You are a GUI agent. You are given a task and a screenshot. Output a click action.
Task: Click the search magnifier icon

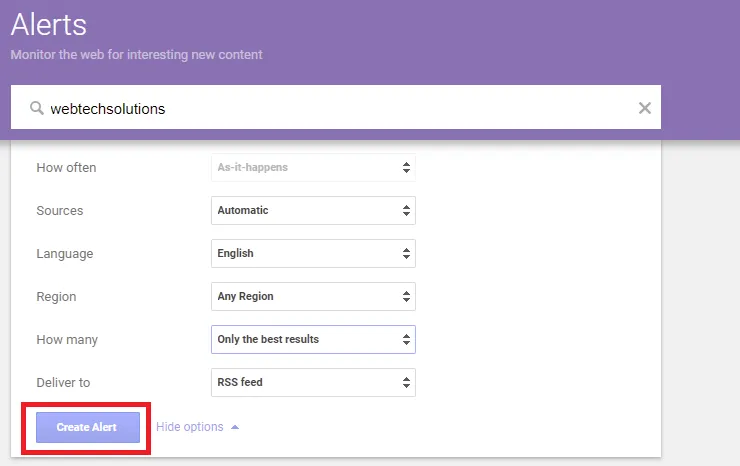coord(37,108)
